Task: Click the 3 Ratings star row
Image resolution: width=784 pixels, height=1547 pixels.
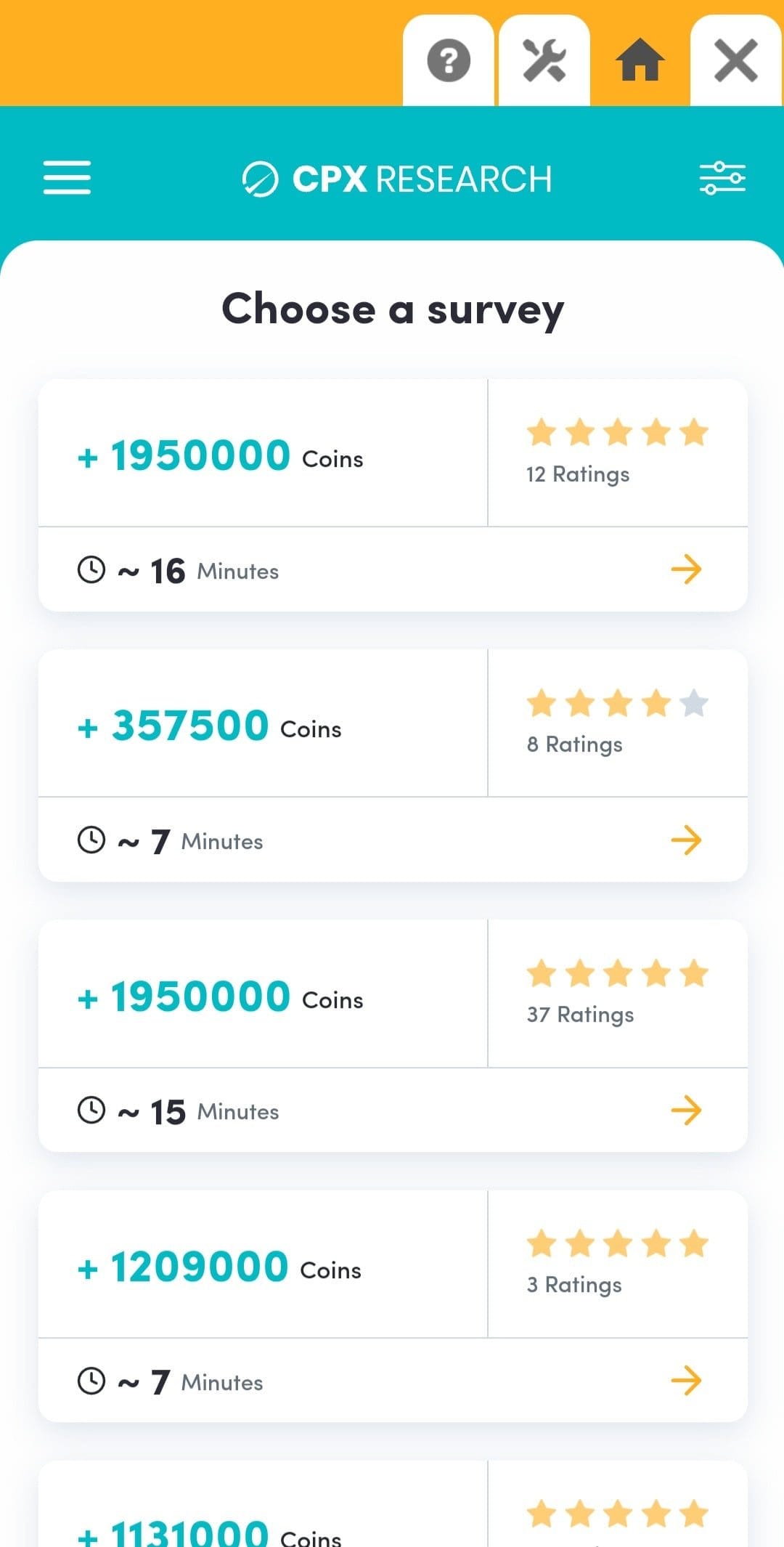Action: (x=617, y=1244)
